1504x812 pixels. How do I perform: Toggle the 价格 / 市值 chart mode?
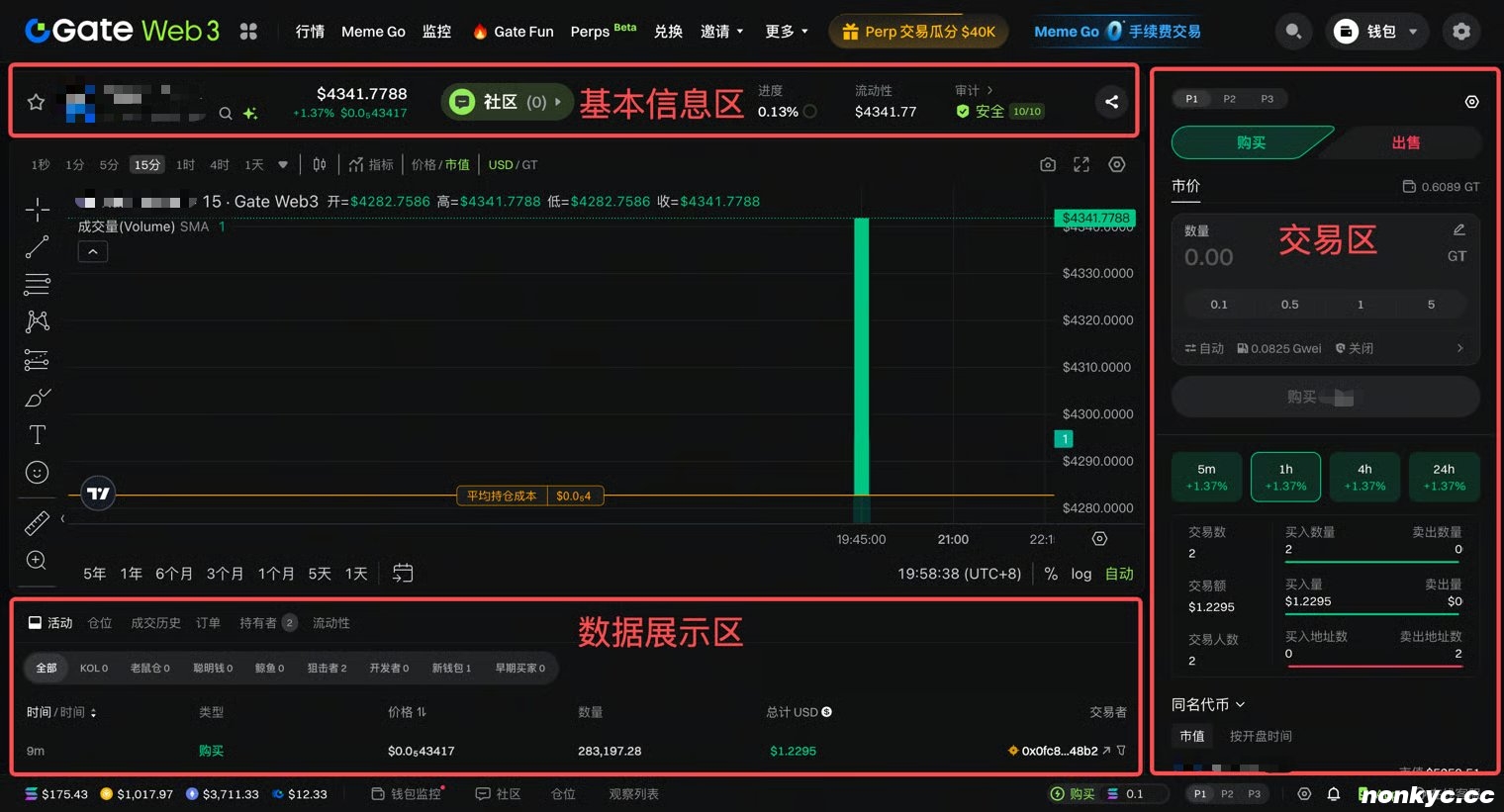440,164
